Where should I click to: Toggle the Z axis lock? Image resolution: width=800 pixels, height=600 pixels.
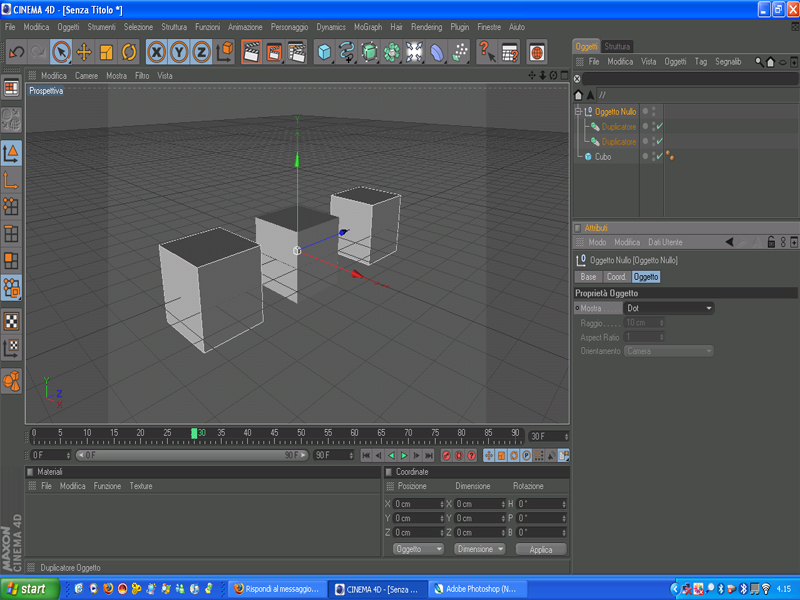point(201,52)
